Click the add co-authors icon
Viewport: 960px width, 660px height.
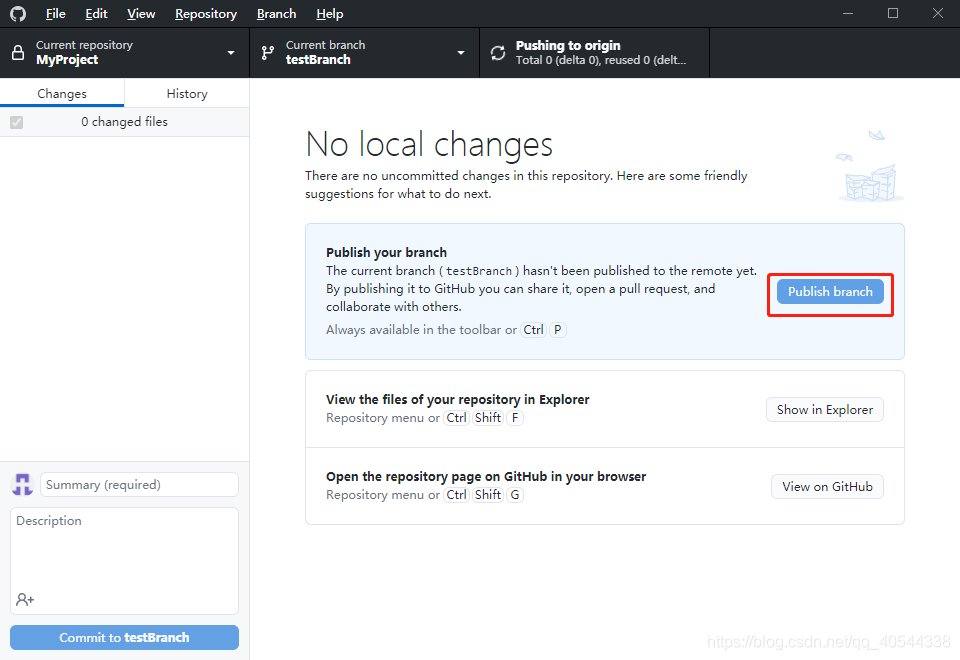pyautogui.click(x=25, y=599)
